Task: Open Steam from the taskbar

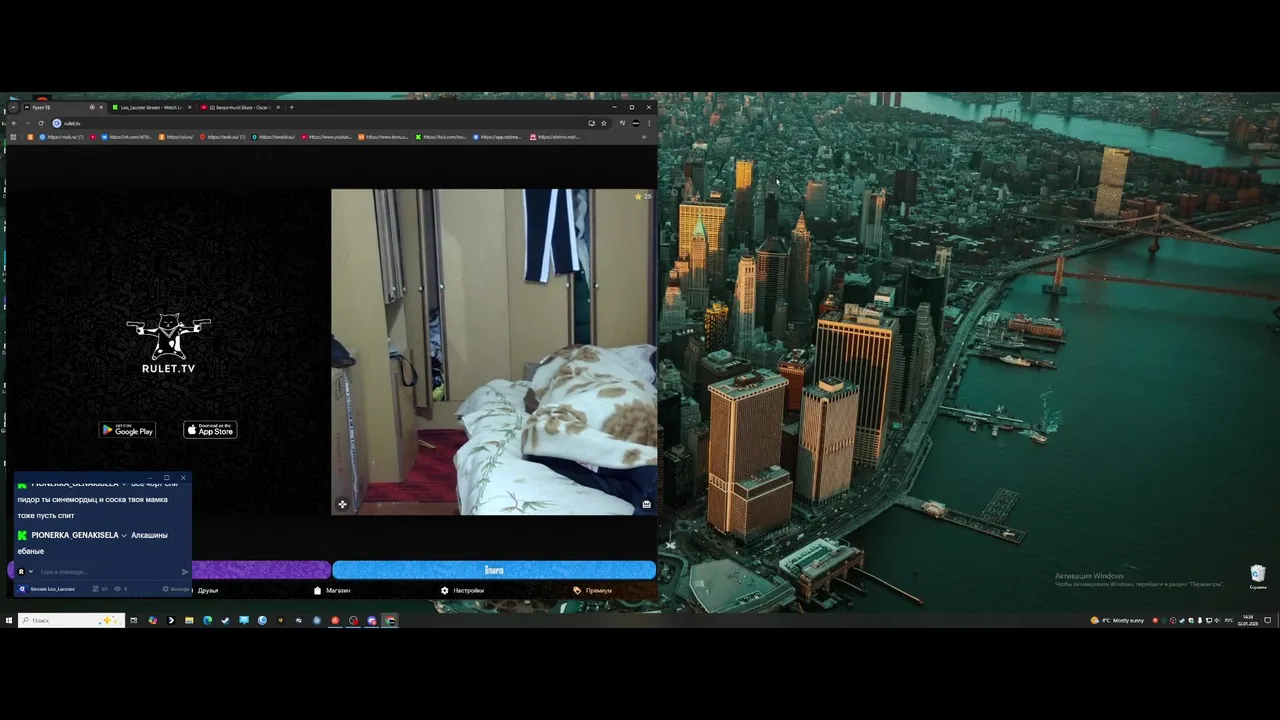Action: click(x=225, y=620)
